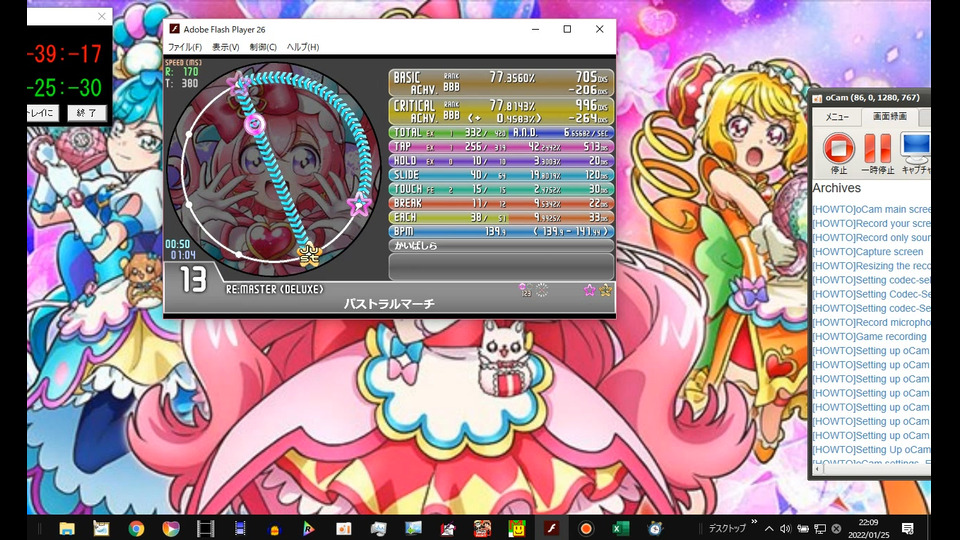This screenshot has height=540, width=960.
Task: Open the clock app icon on the taskbar
Action: coord(655,528)
